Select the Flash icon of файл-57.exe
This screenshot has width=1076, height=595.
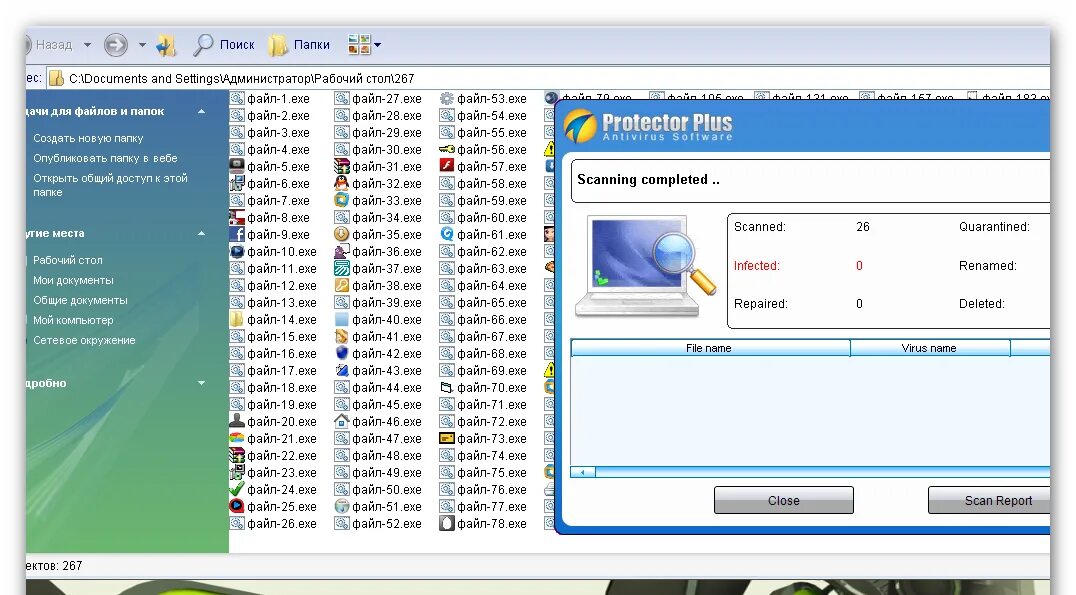447,166
